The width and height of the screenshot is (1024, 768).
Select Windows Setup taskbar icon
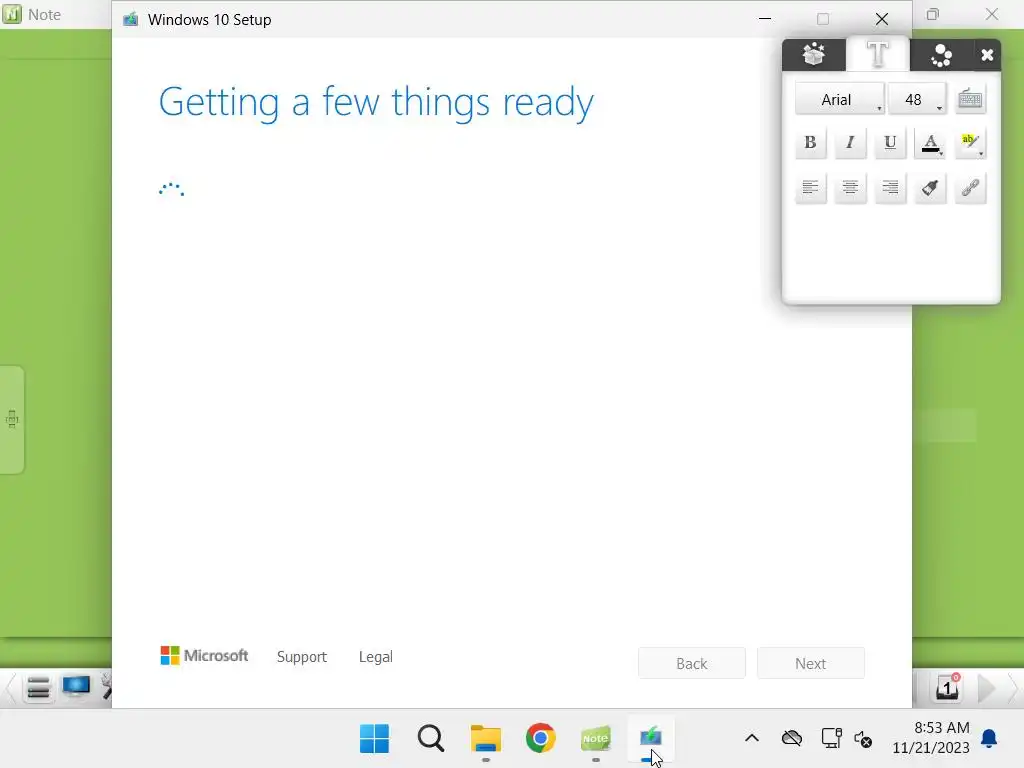pos(650,739)
